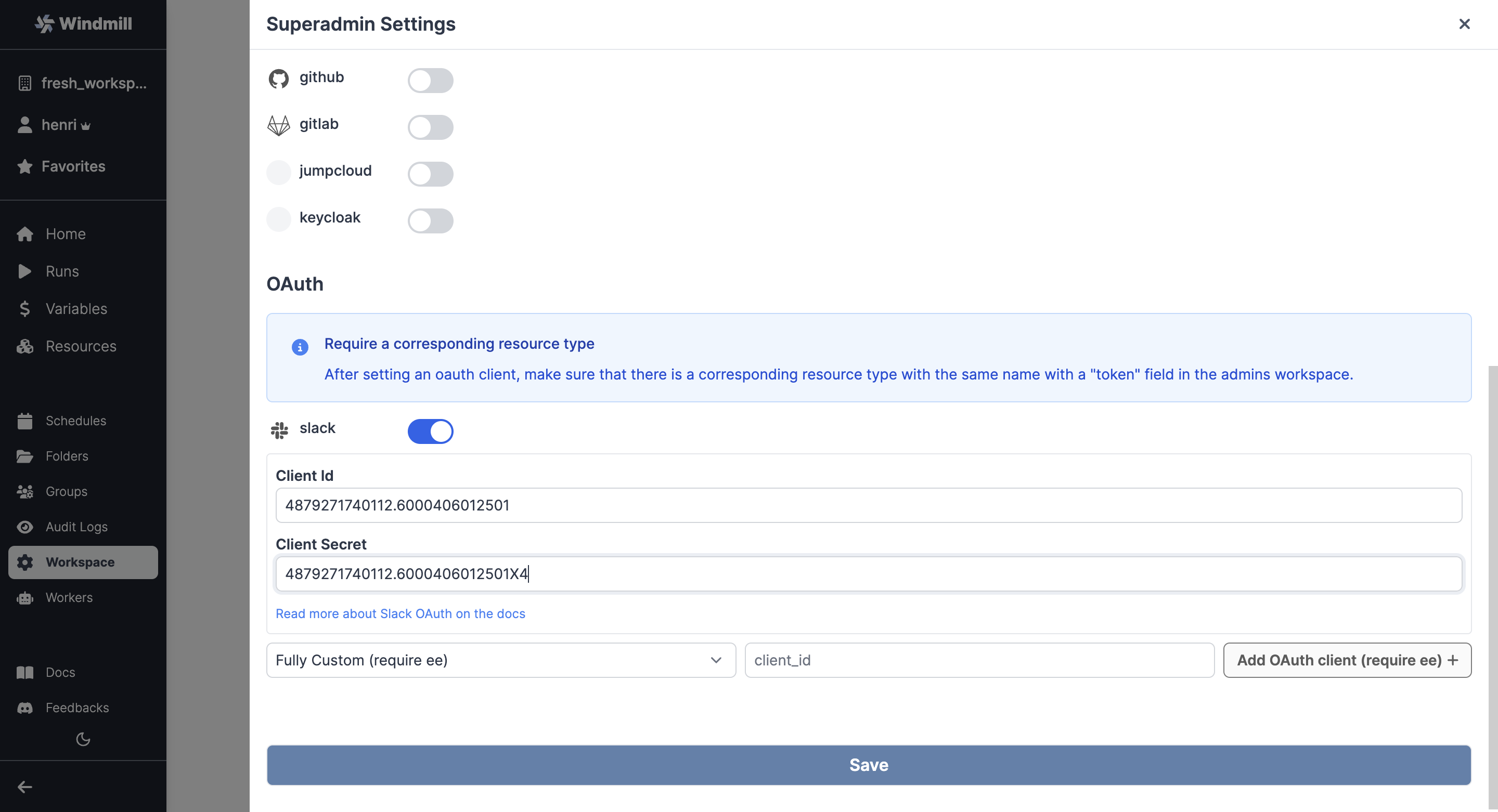Viewport: 1498px width, 812px height.
Task: Enable the Keycloak OAuth toggle
Action: click(x=430, y=218)
